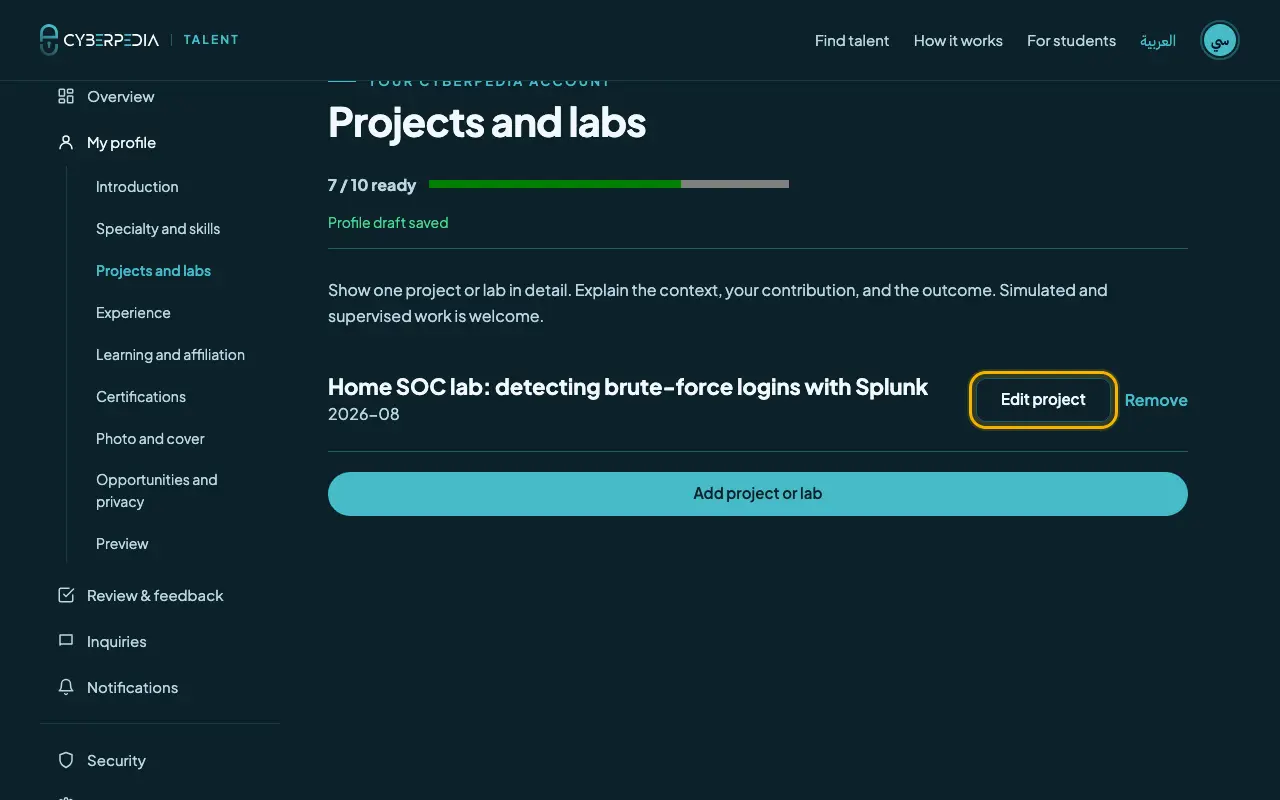Viewport: 1280px width, 800px height.
Task: Open Experience section
Action: [x=133, y=313]
